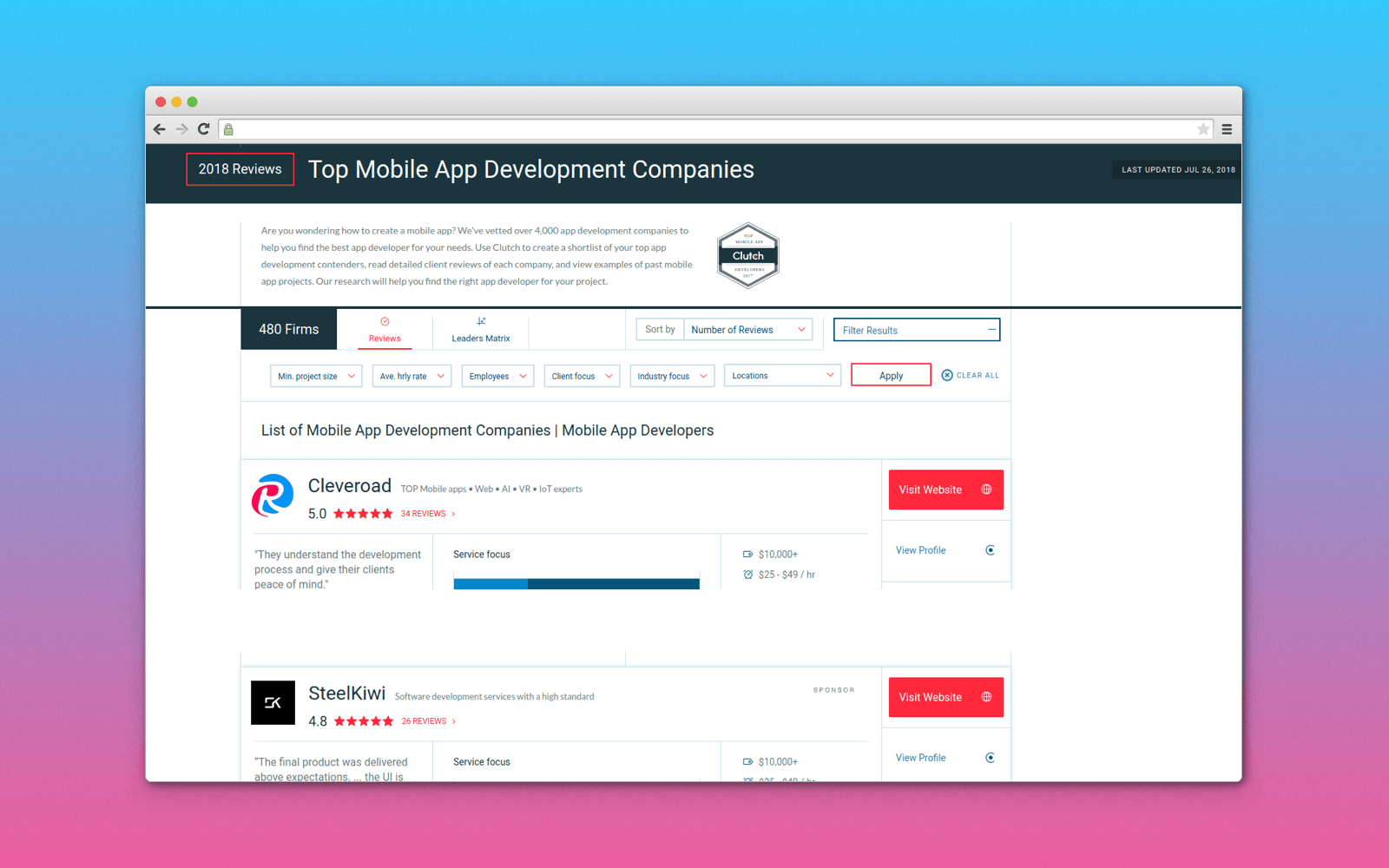Apply the selected filters
Viewport: 1389px width, 868px height.
point(891,375)
